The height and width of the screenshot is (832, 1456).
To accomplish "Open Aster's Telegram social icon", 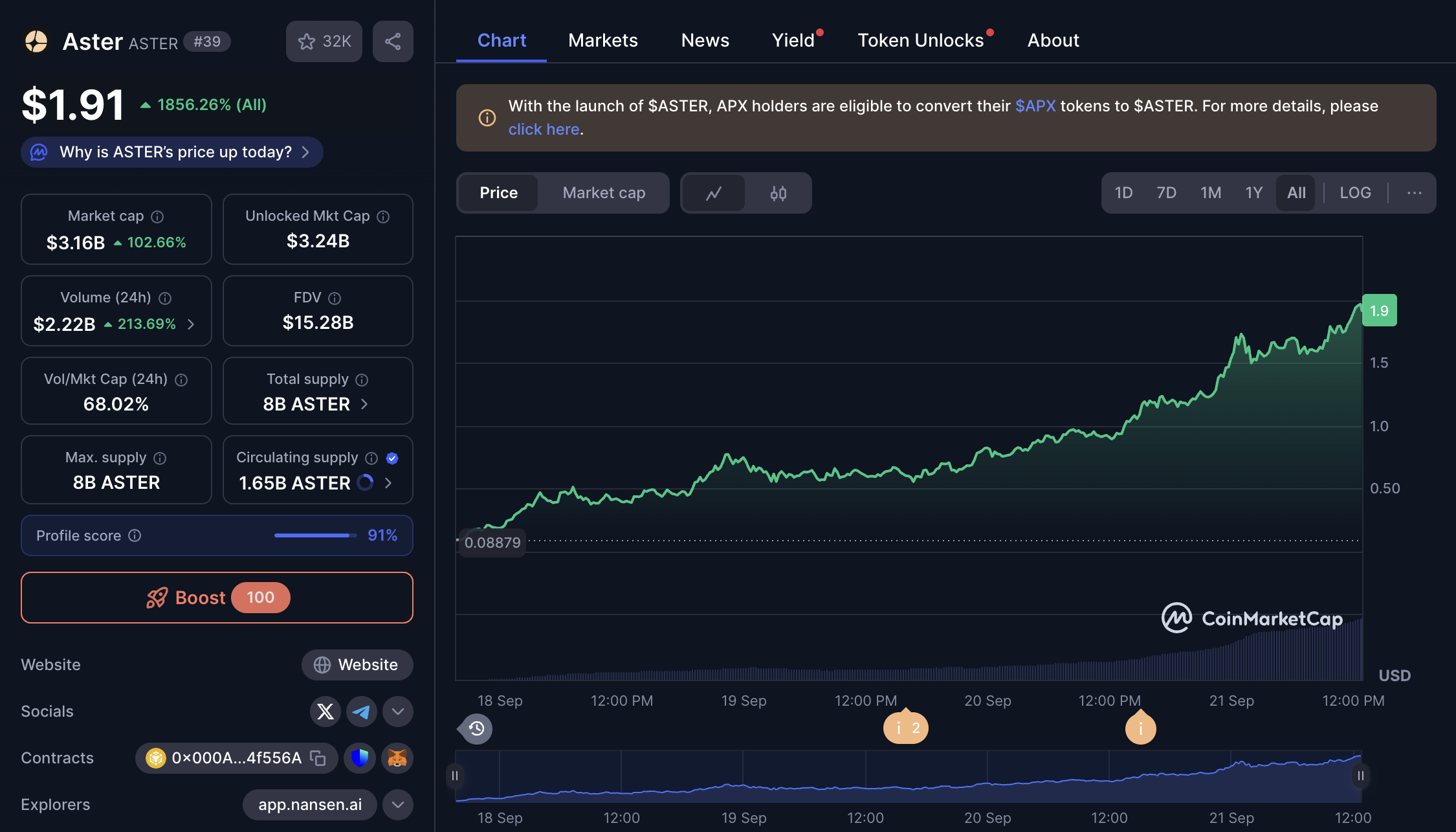I will [361, 711].
